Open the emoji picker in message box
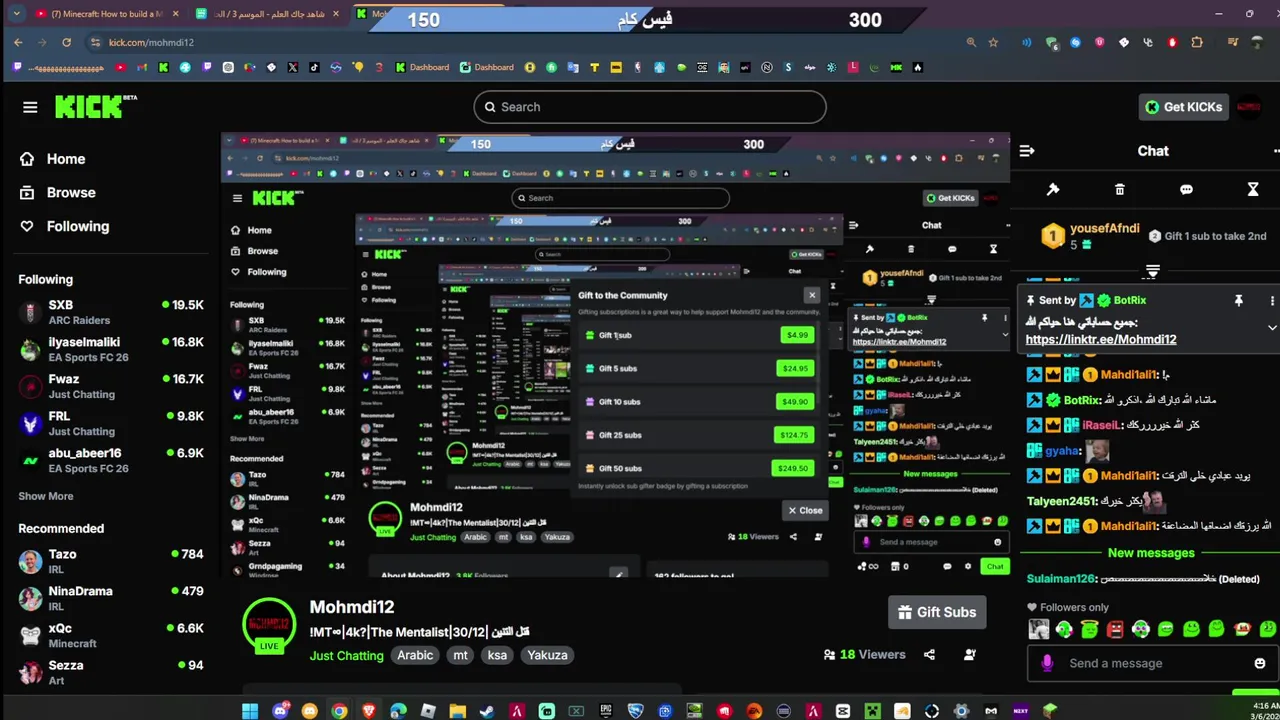1280x720 pixels. pos(1260,663)
